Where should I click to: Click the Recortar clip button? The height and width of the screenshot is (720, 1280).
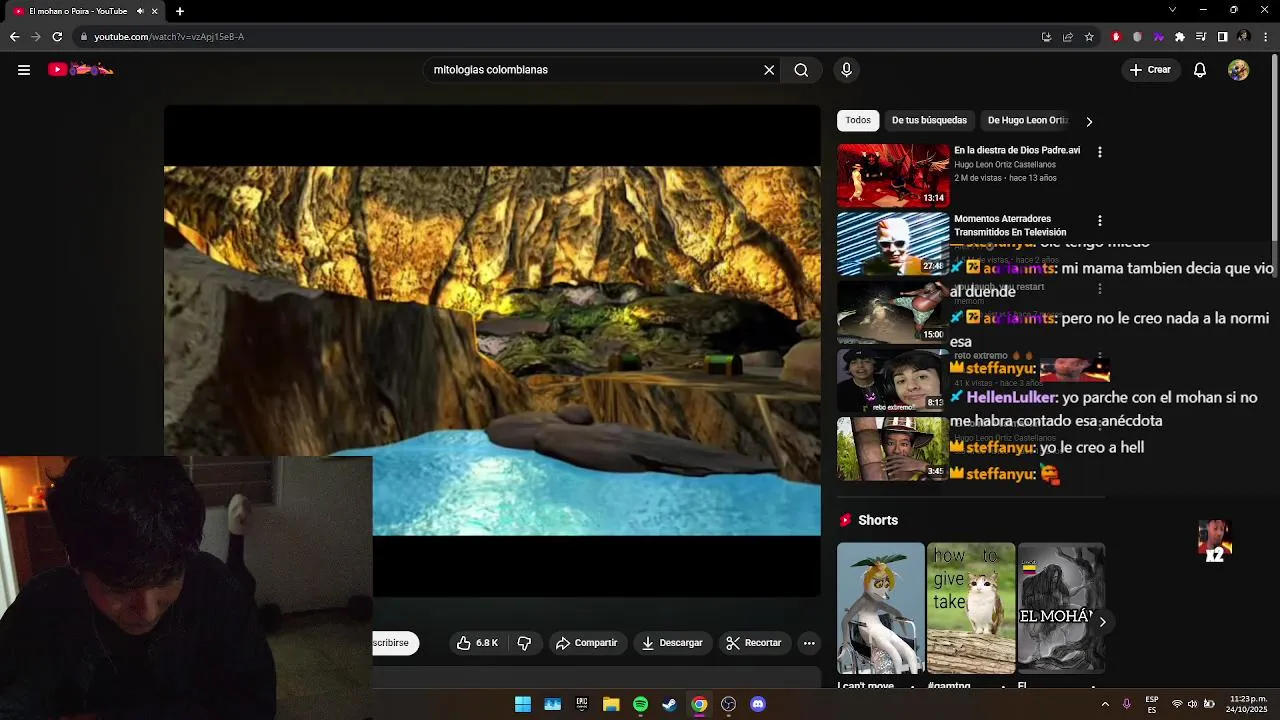(x=754, y=643)
